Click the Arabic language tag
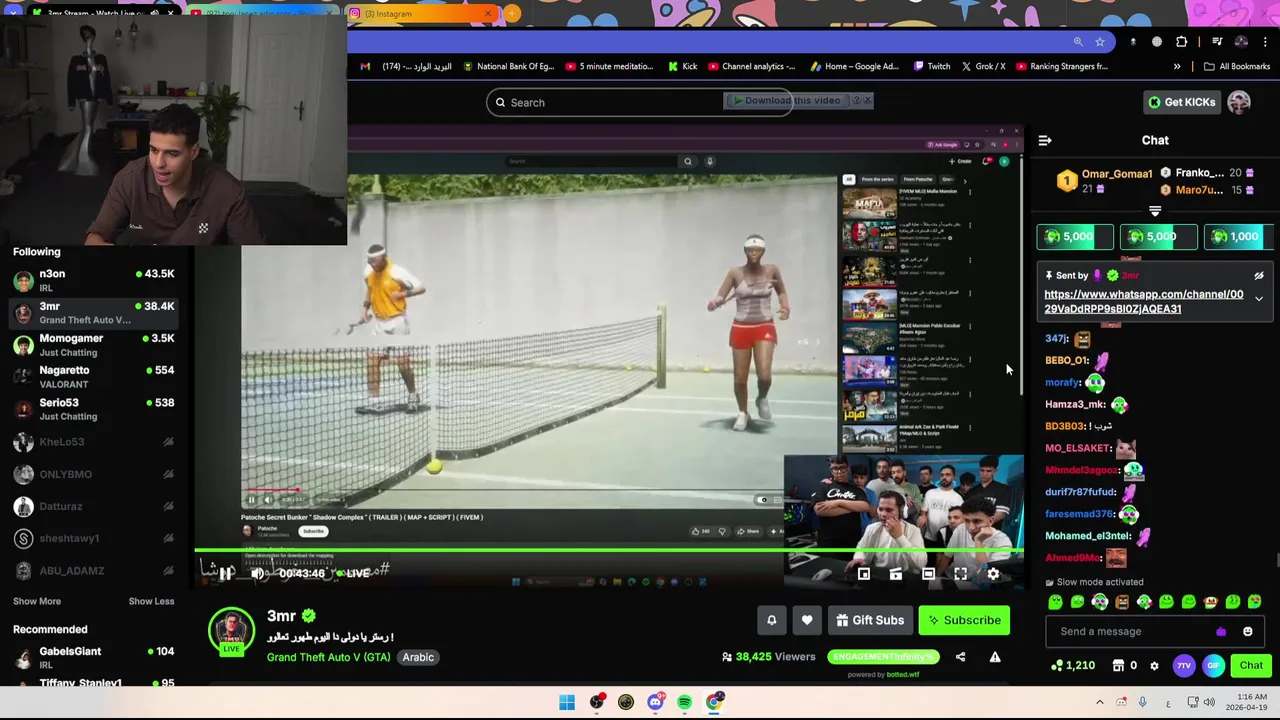The height and width of the screenshot is (720, 1280). tap(418, 657)
